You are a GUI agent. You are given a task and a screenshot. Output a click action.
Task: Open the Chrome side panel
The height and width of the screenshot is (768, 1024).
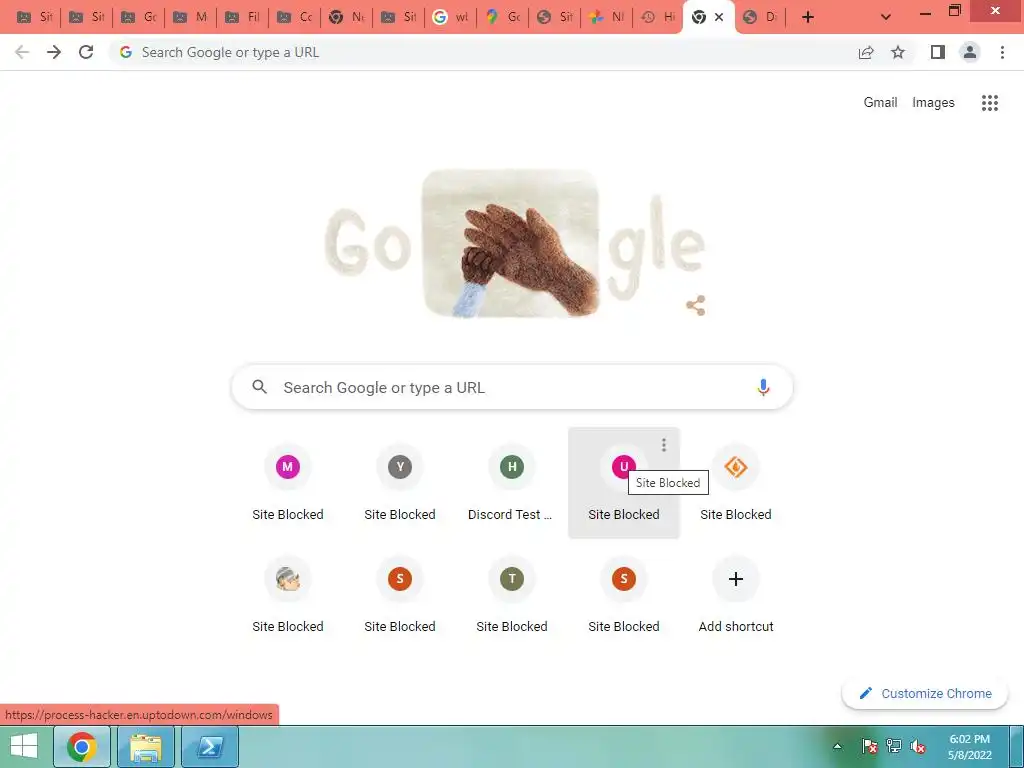point(938,52)
